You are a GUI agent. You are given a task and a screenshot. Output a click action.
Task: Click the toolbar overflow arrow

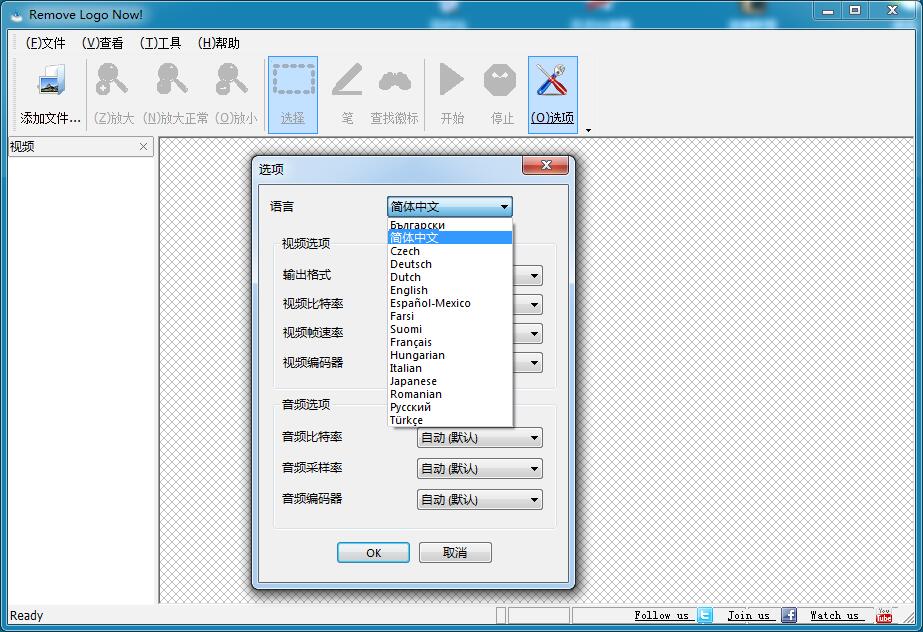click(x=588, y=131)
